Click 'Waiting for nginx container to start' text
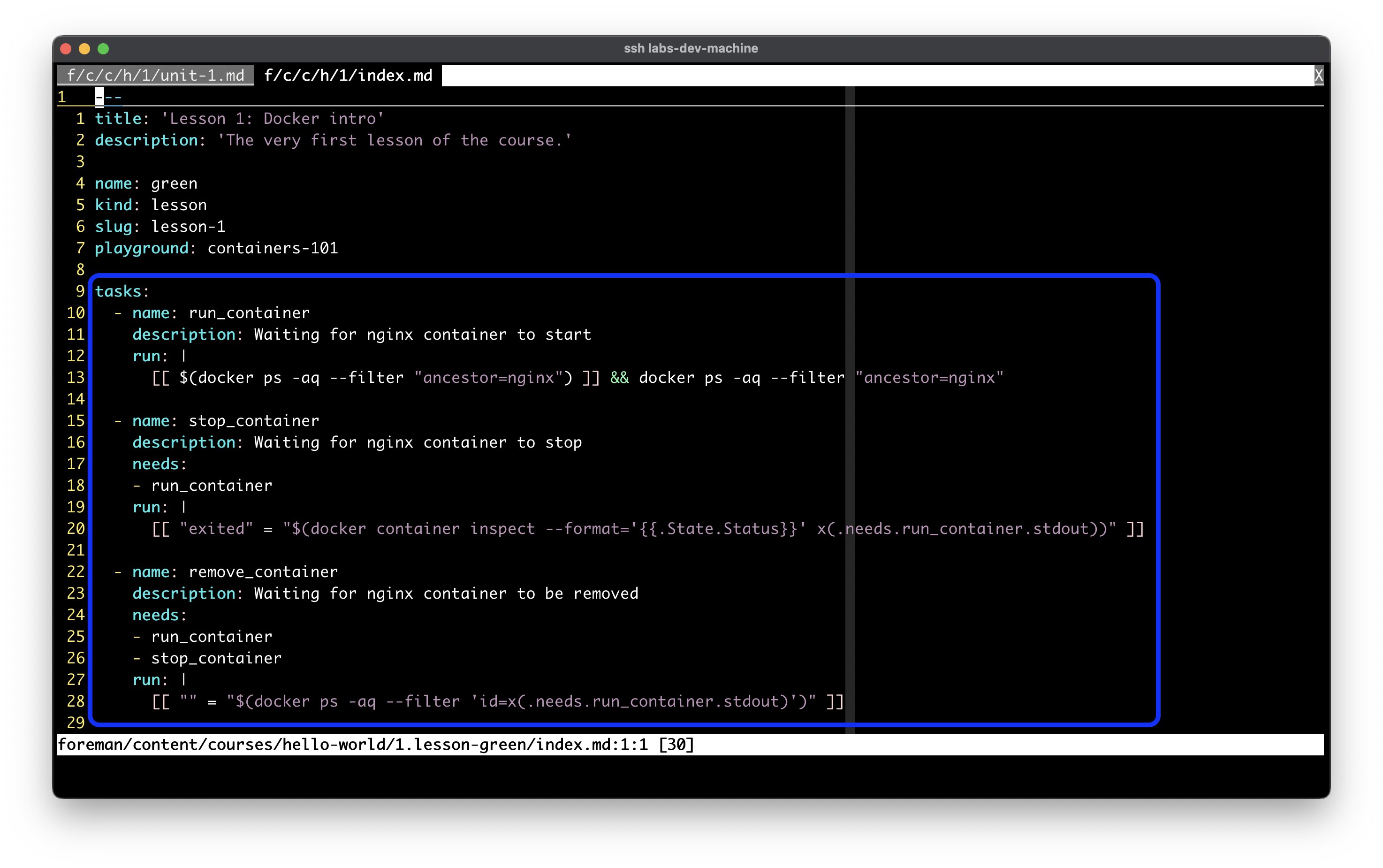1383x868 pixels. click(x=422, y=335)
